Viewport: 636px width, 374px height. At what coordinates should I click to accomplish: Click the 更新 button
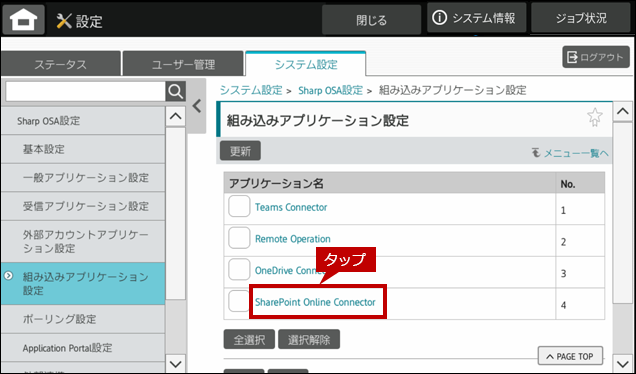pos(240,151)
